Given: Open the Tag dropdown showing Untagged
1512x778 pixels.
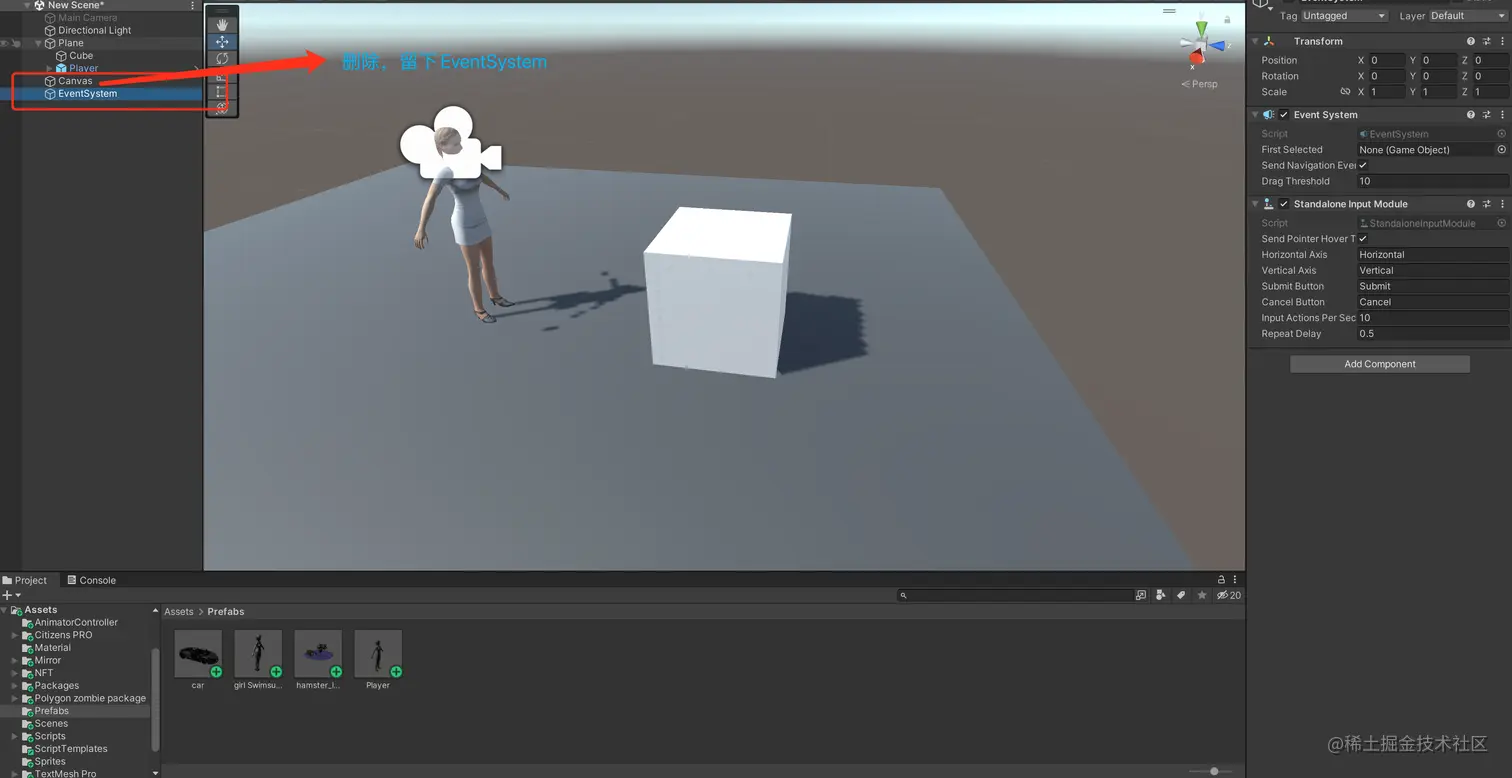Looking at the screenshot, I should 1344,16.
